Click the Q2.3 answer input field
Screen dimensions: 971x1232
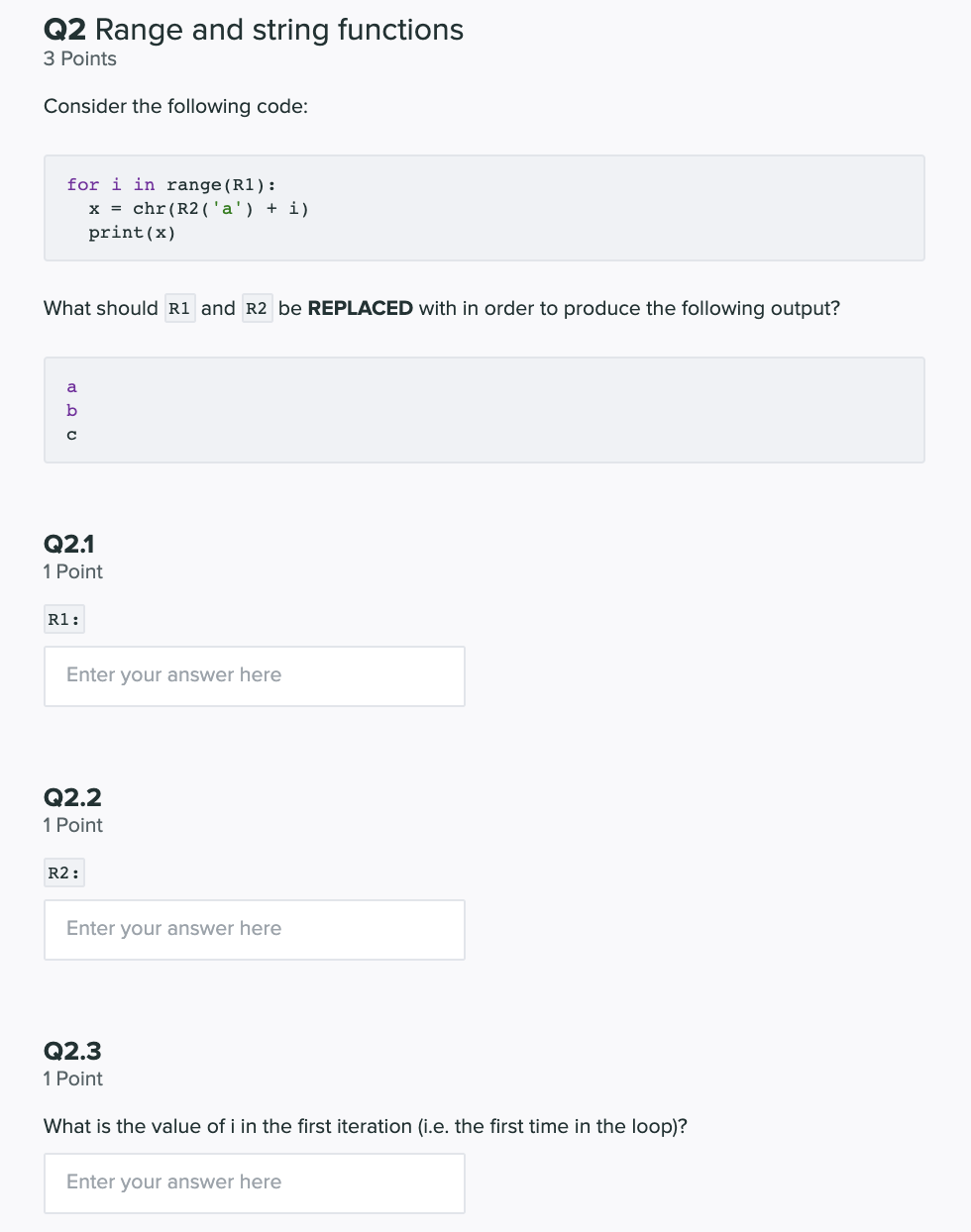point(254,1182)
